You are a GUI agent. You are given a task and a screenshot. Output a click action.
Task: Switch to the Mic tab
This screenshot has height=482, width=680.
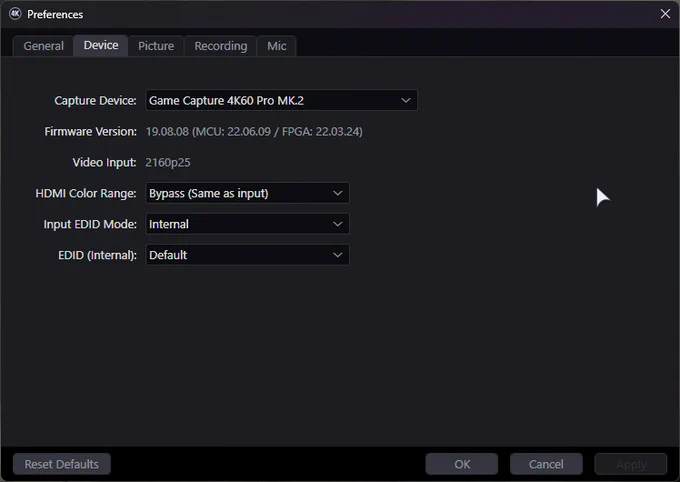pyautogui.click(x=276, y=46)
